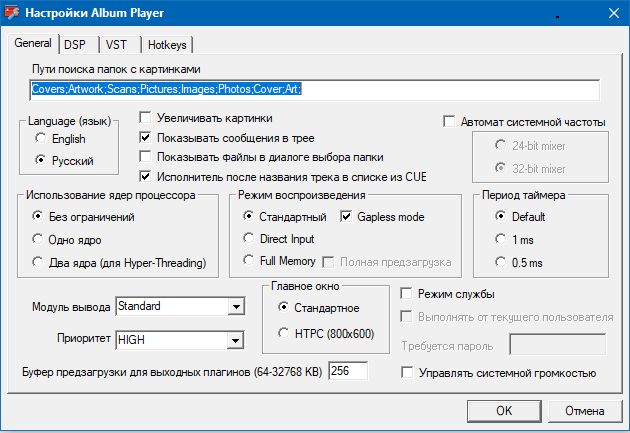
Task: Click the preload buffer size field
Action: [x=348, y=372]
